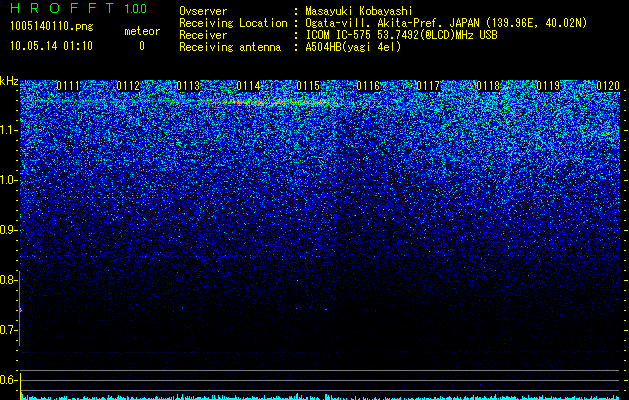
Task: Click the kHz axis unit label
Action: tap(9, 81)
